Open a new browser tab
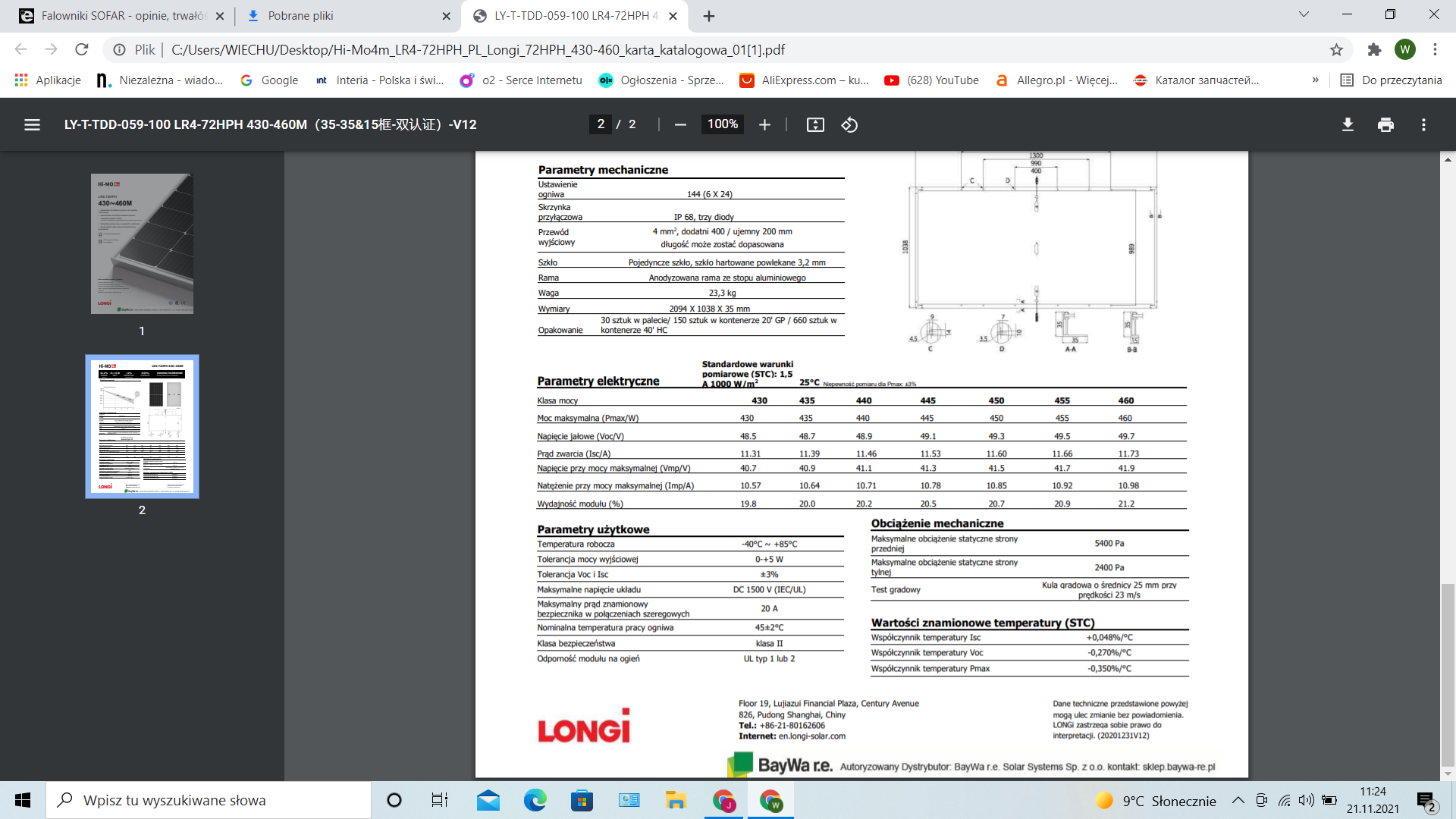Viewport: 1456px width, 819px height. (x=708, y=16)
